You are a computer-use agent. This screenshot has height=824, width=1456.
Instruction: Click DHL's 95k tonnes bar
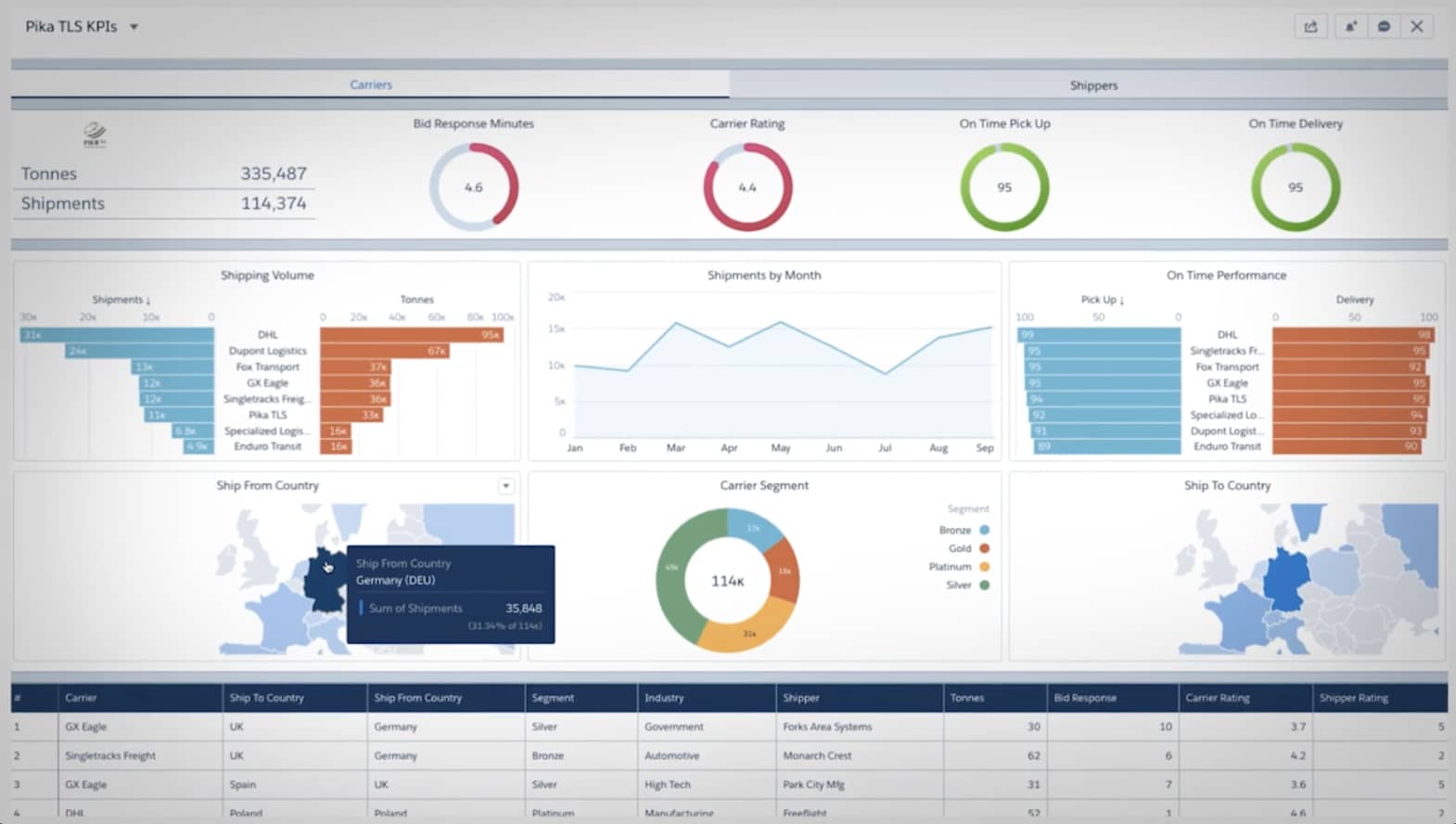412,335
